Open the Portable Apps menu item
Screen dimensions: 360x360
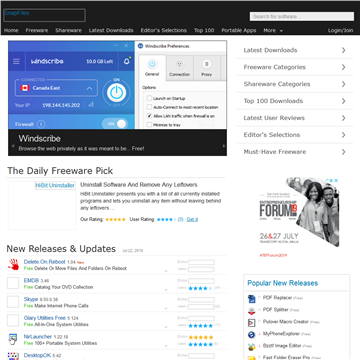pyautogui.click(x=239, y=30)
